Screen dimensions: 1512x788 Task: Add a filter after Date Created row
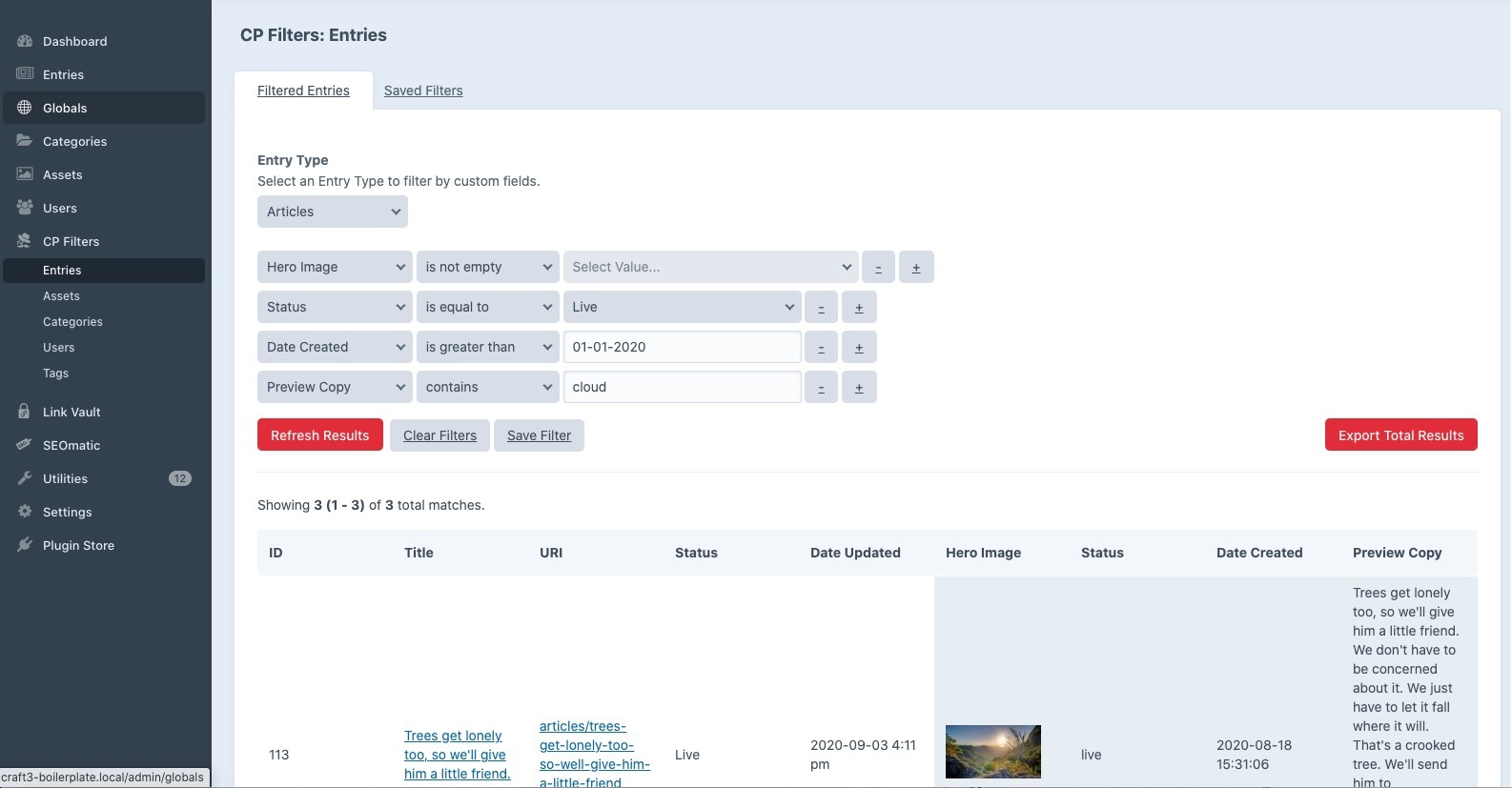pos(859,347)
